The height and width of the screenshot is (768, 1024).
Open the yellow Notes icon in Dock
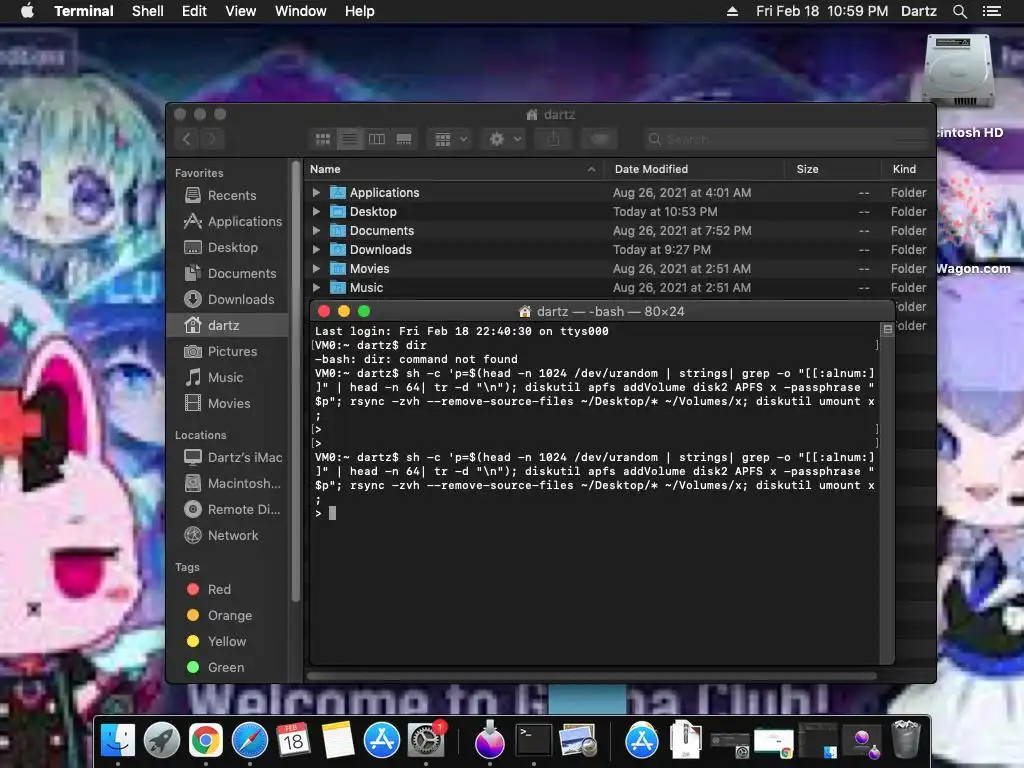(x=338, y=741)
